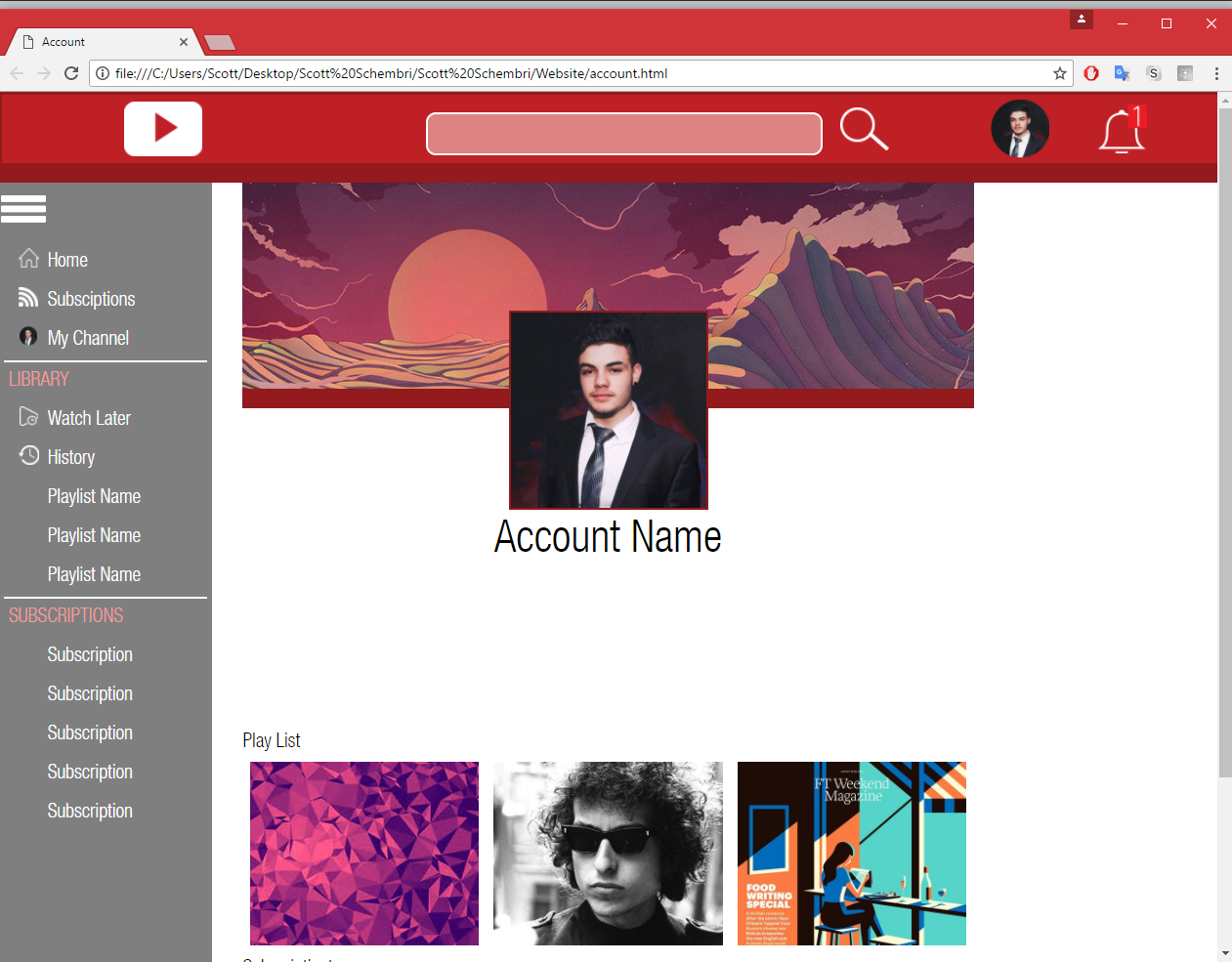Open the black-and-white sunglasses man thumbnail
This screenshot has width=1232, height=962.
[608, 854]
